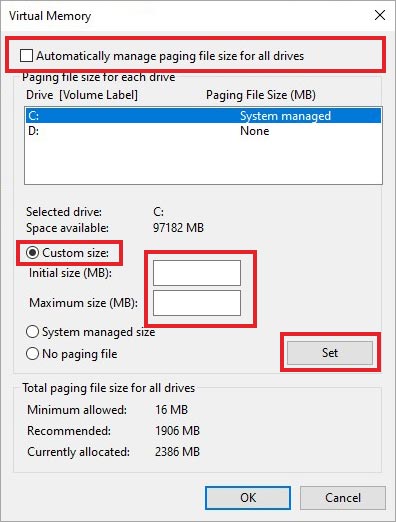This screenshot has height=522, width=396.
Task: Select the System managed size option
Action: [32, 332]
